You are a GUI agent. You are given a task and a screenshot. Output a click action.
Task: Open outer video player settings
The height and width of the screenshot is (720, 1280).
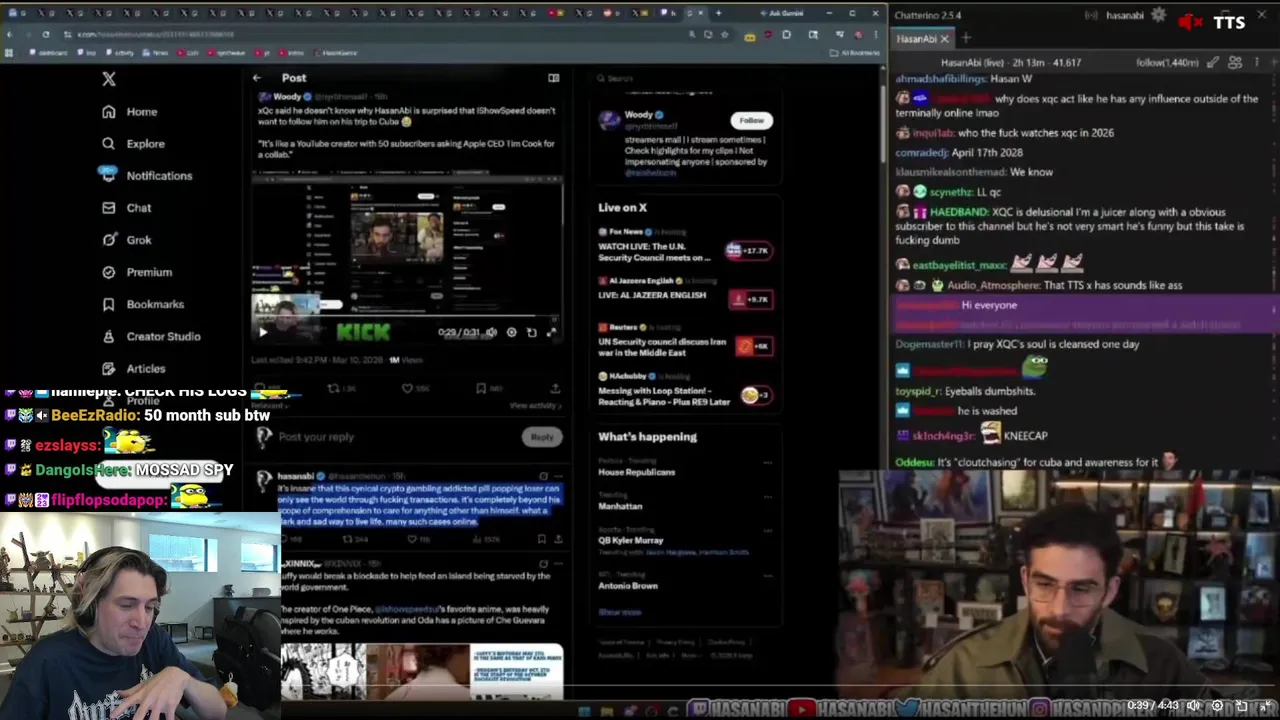pyautogui.click(x=1217, y=705)
